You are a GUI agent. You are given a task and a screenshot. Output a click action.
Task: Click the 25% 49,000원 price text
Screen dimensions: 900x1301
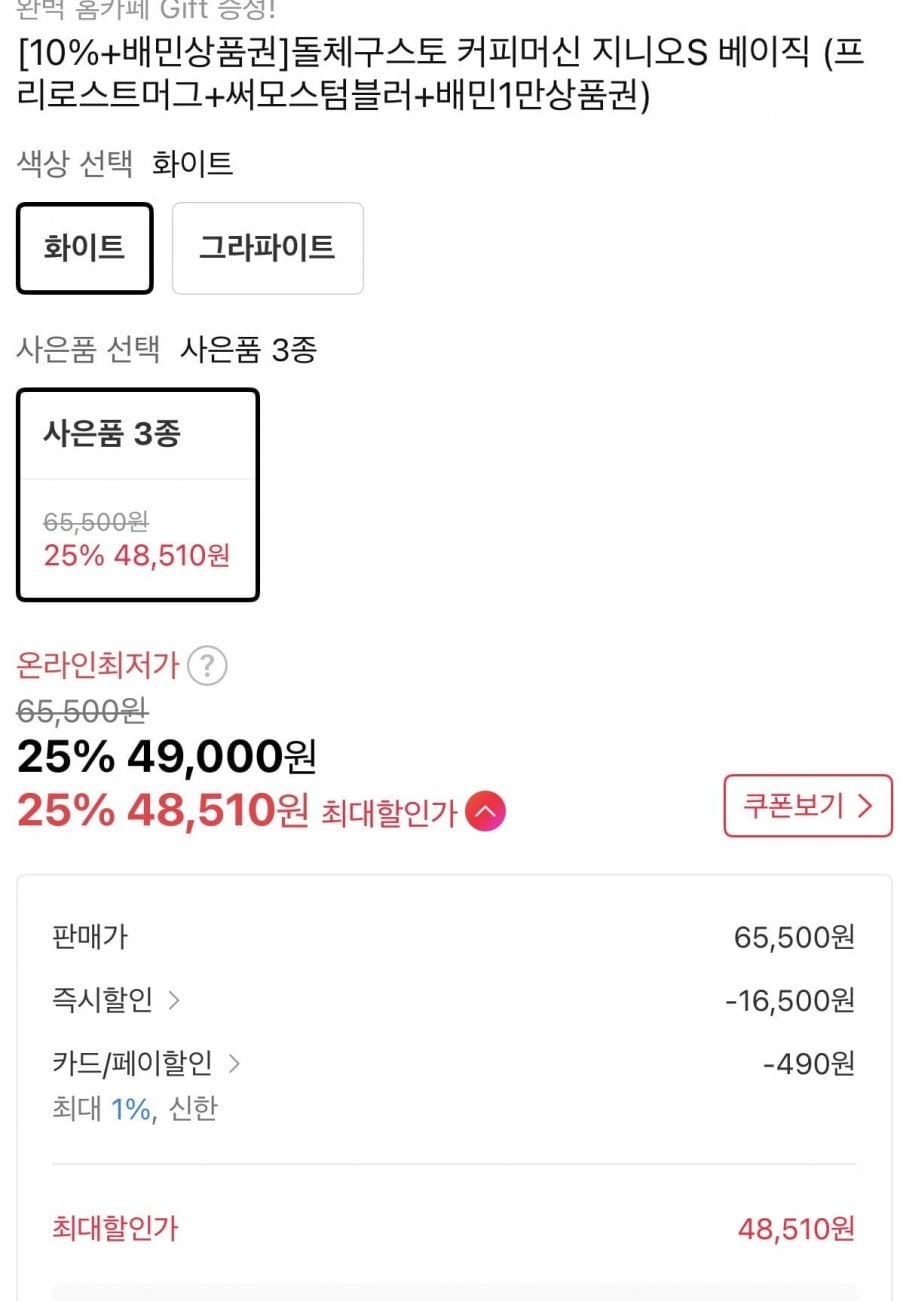(x=166, y=758)
